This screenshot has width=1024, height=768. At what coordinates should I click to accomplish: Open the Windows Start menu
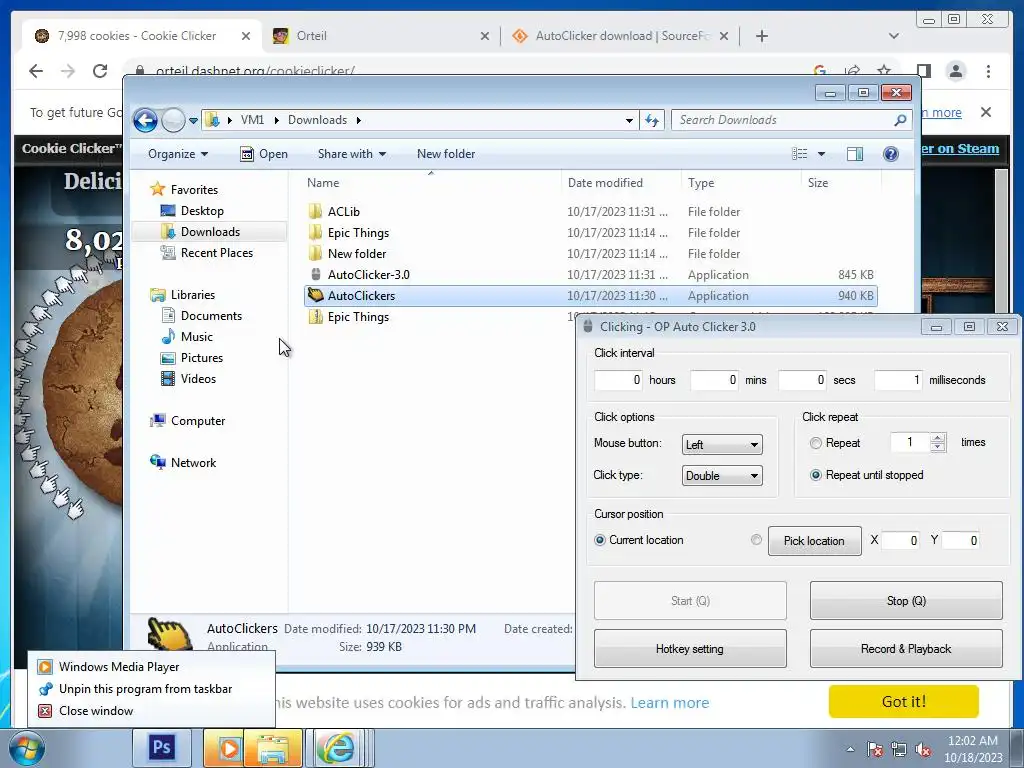pyautogui.click(x=25, y=748)
